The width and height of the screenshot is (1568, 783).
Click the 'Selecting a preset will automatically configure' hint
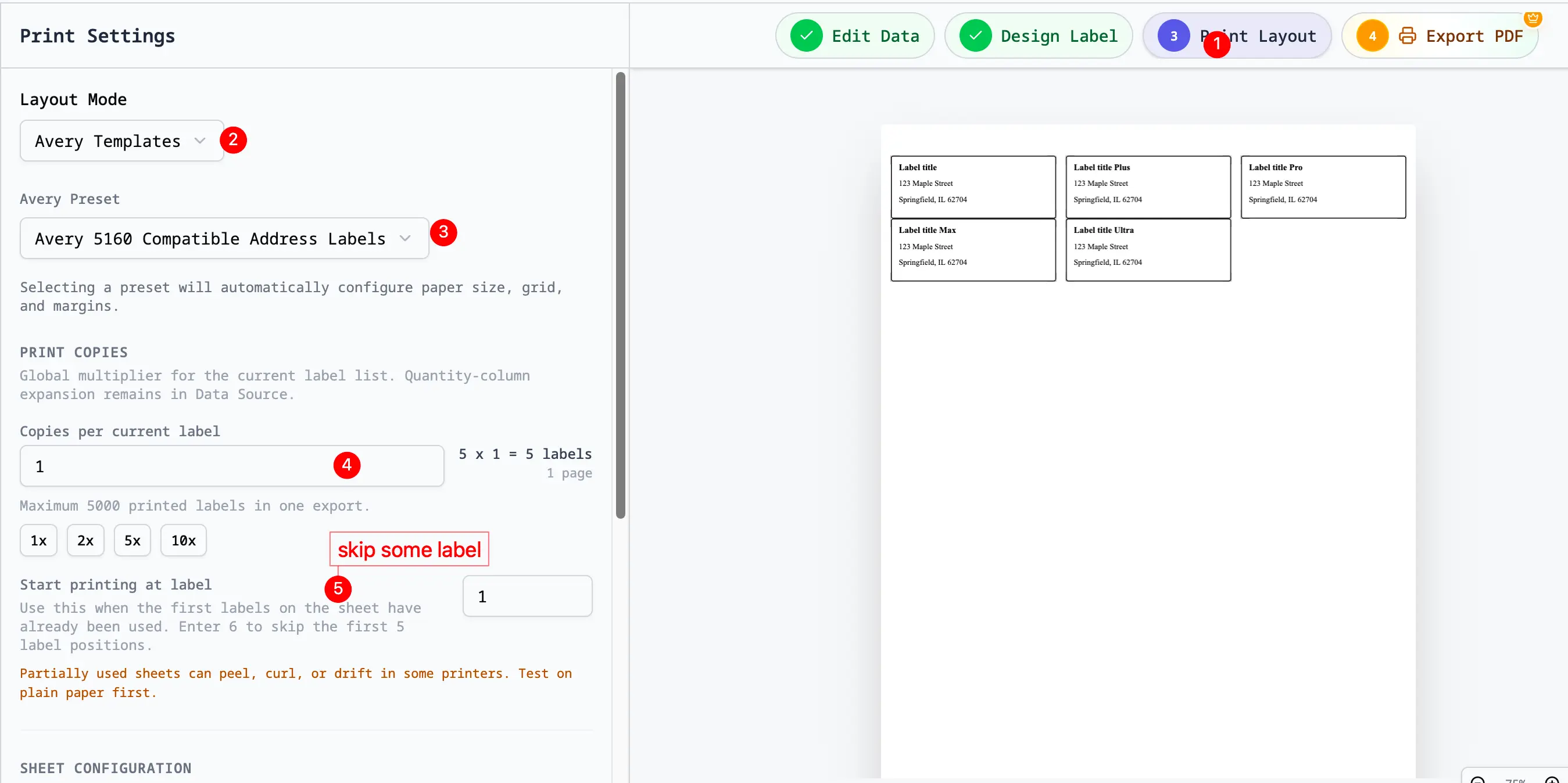coord(291,296)
